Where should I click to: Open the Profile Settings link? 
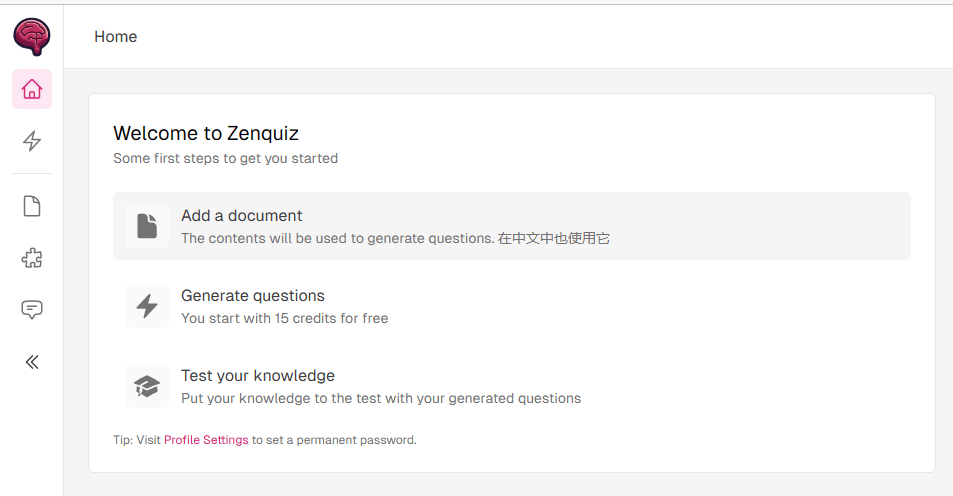click(x=206, y=440)
